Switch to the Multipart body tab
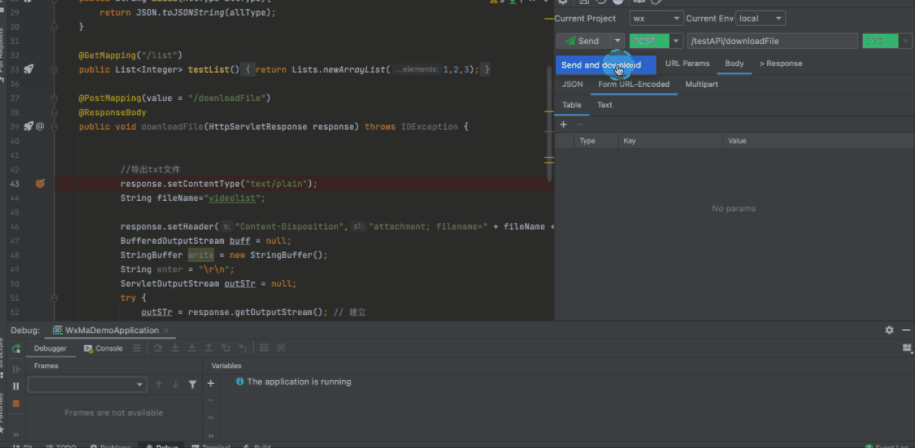The image size is (915, 448). pyautogui.click(x=701, y=84)
